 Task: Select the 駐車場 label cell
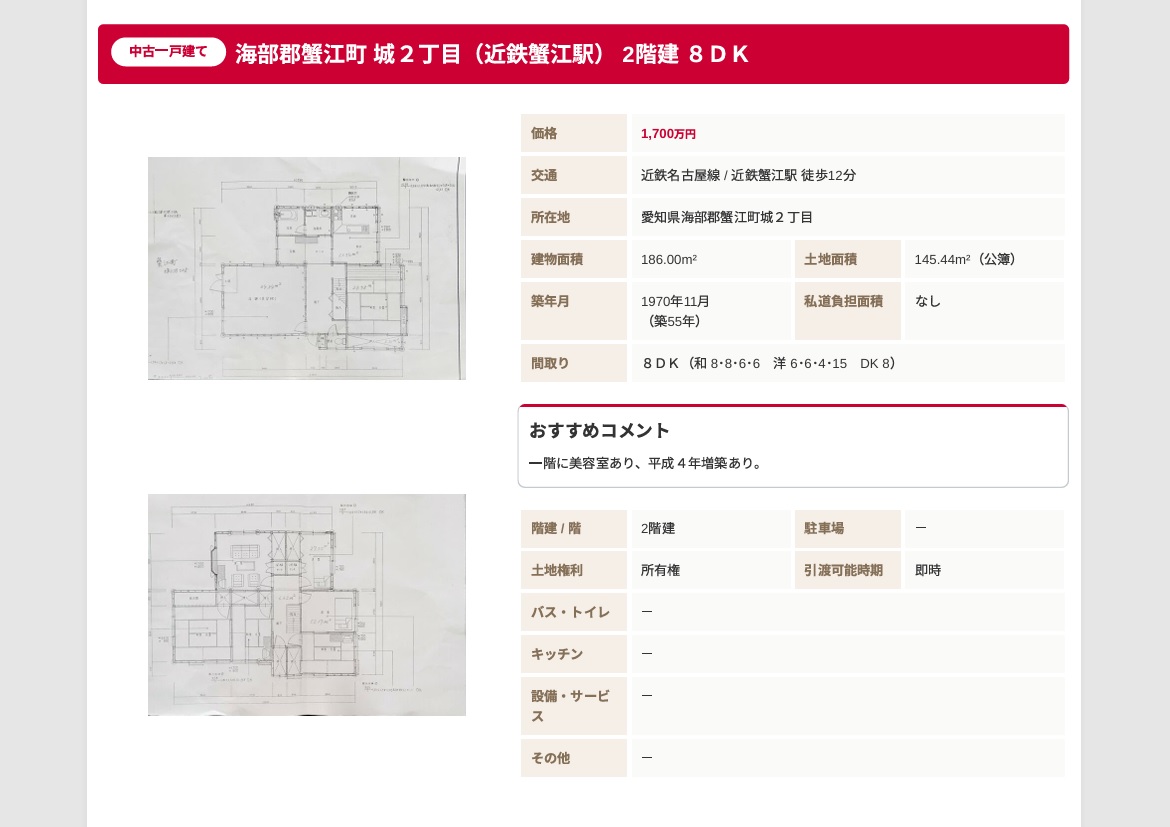(824, 528)
